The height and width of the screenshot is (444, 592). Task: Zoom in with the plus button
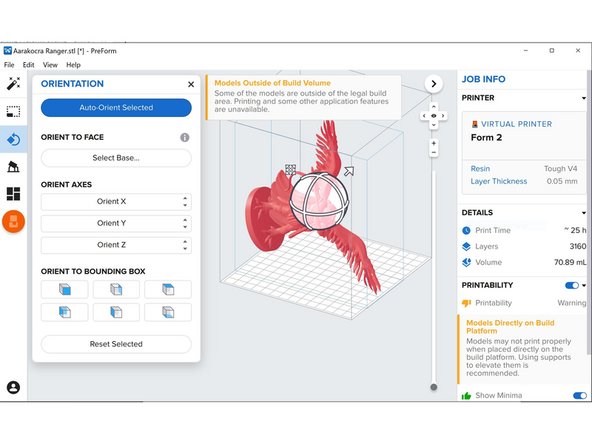point(434,143)
